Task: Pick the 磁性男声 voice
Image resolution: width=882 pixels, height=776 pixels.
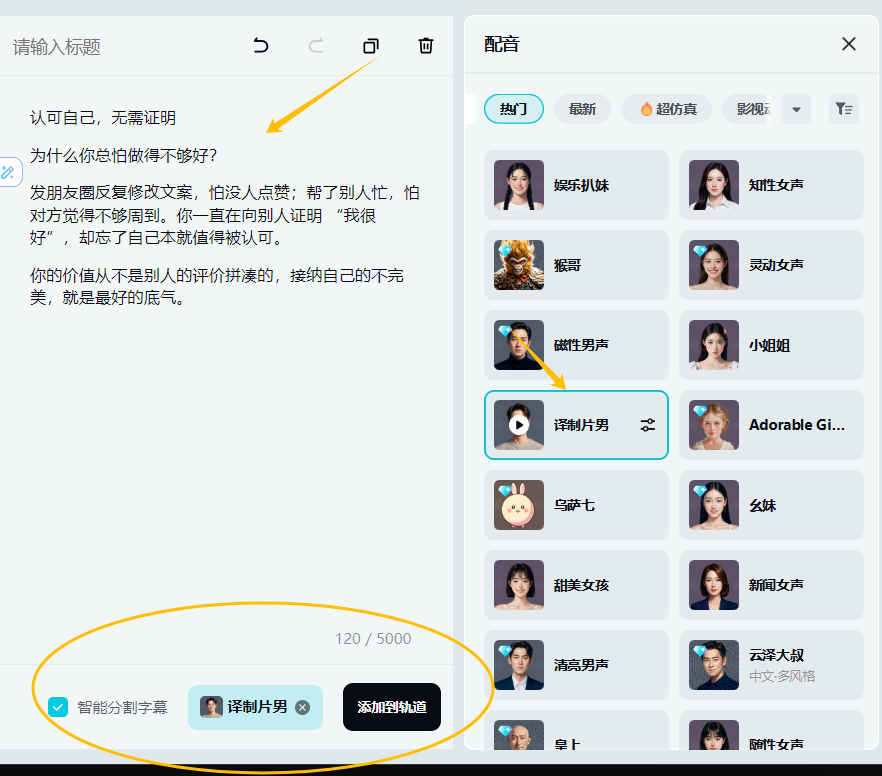Action: [x=576, y=345]
